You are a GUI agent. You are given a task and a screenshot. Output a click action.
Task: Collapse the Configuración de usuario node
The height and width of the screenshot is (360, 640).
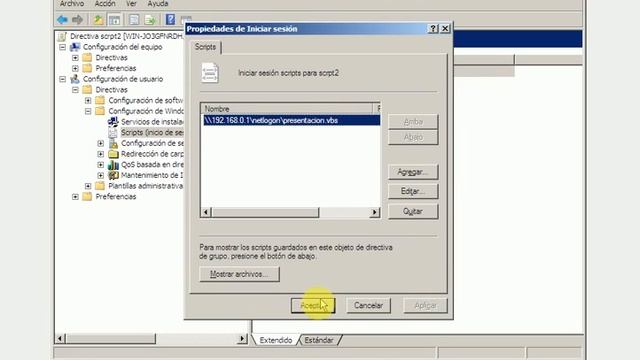62,79
